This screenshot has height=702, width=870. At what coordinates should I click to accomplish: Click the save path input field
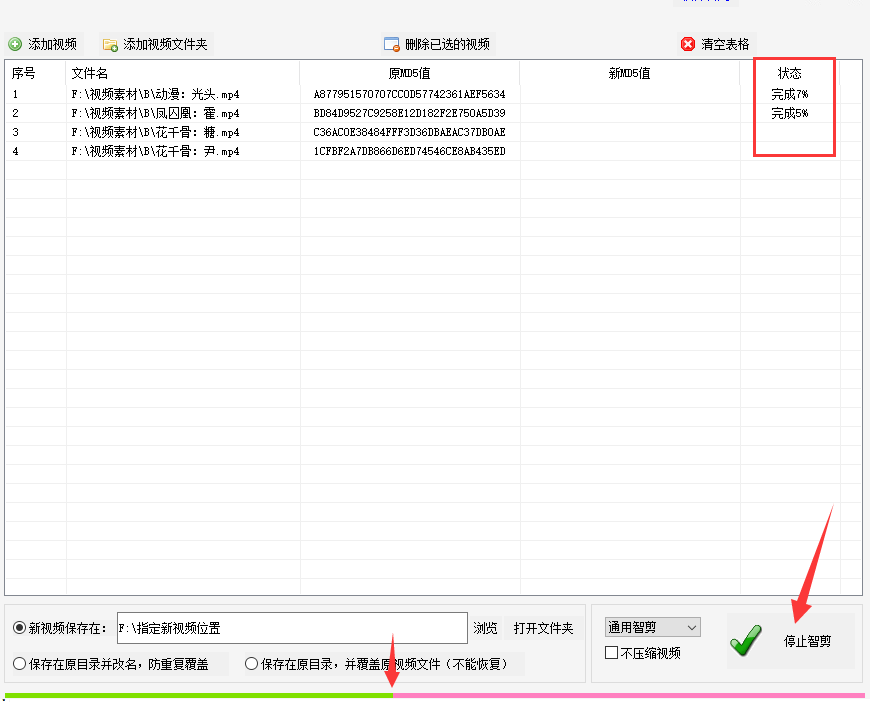pyautogui.click(x=291, y=628)
